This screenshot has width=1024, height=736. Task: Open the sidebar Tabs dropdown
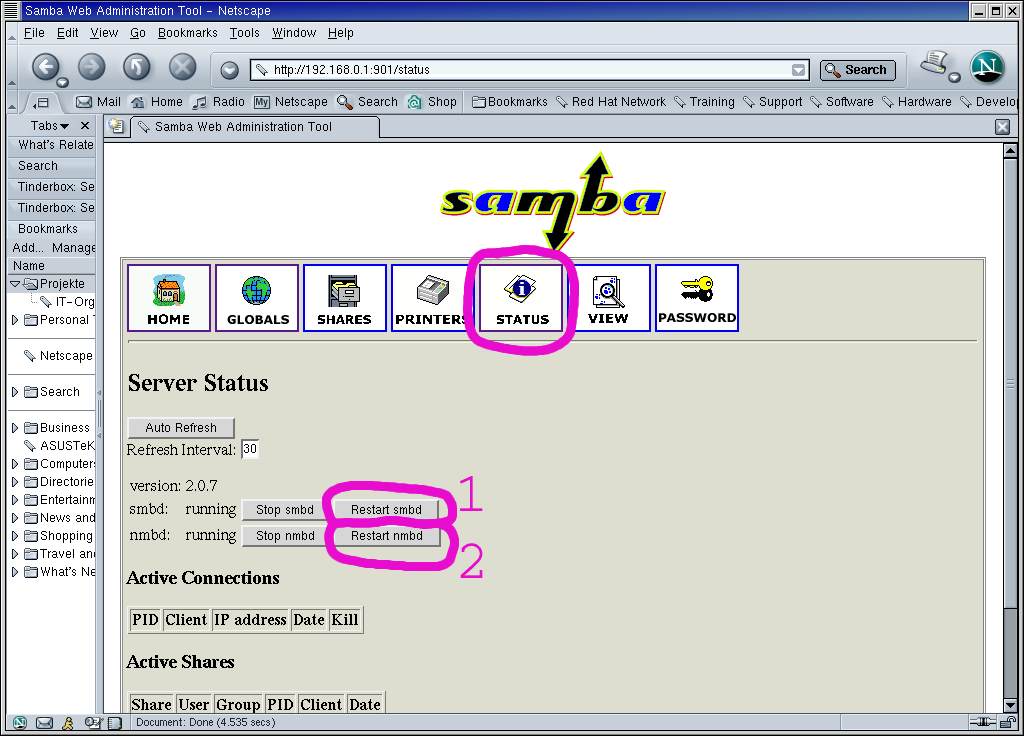[49, 126]
